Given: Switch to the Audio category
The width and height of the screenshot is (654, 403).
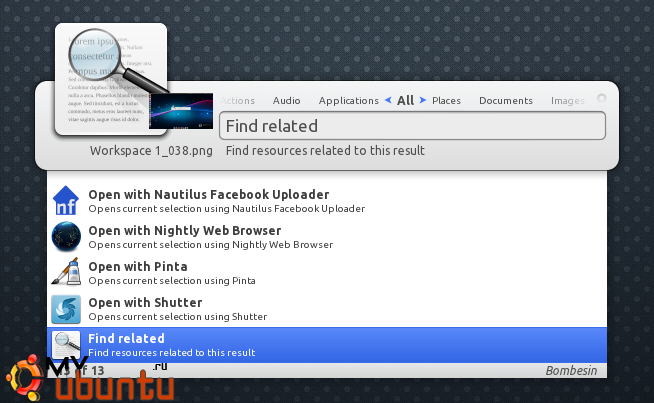Looking at the screenshot, I should coord(287,101).
